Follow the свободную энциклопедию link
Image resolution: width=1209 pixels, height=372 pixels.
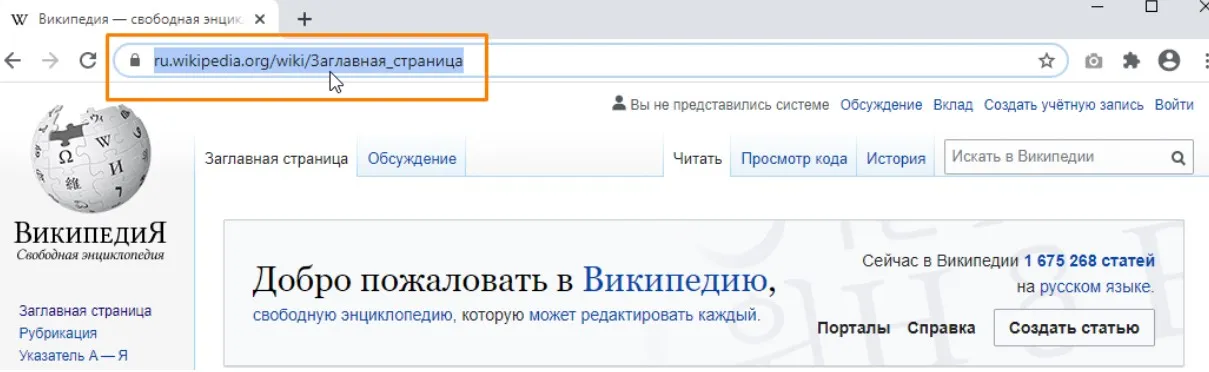pos(354,316)
